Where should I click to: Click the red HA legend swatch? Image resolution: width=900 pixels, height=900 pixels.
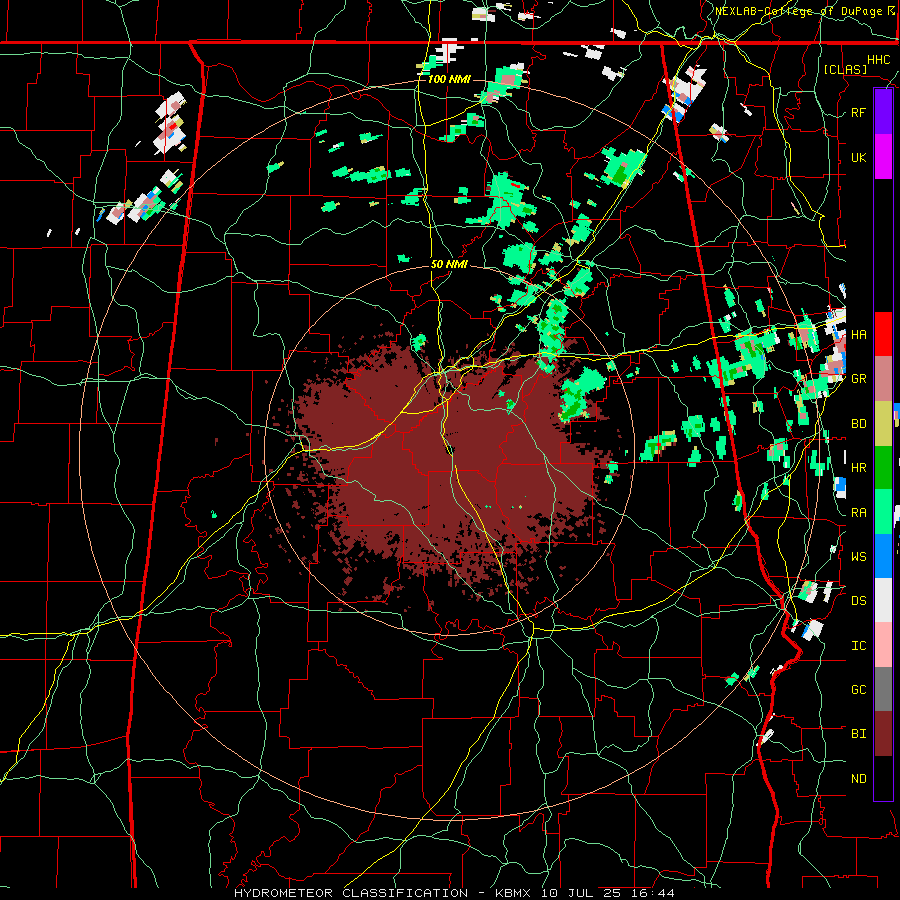pyautogui.click(x=883, y=334)
